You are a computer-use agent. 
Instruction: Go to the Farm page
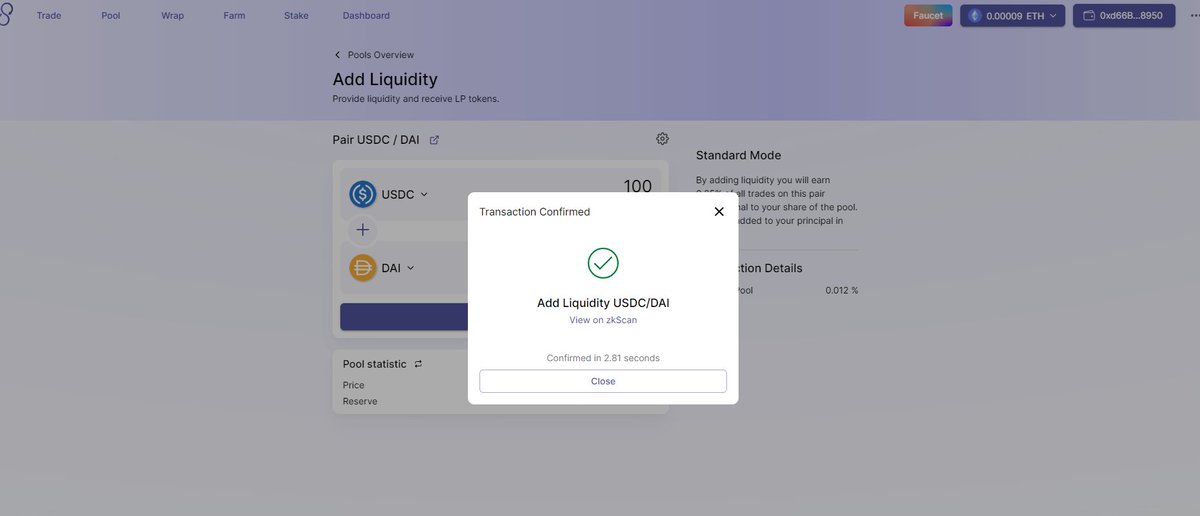tap(234, 16)
